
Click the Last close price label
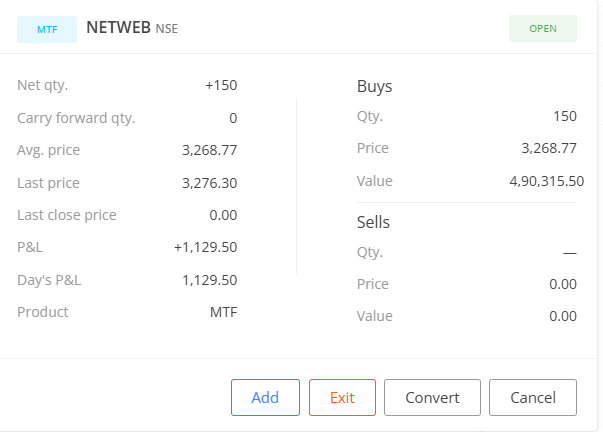pyautogui.click(x=67, y=215)
